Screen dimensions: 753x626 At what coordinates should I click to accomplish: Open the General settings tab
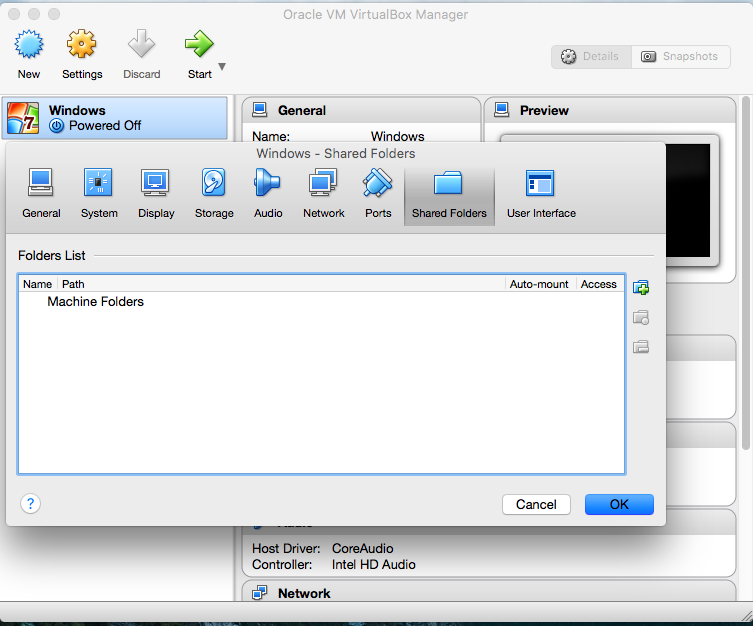click(x=41, y=193)
